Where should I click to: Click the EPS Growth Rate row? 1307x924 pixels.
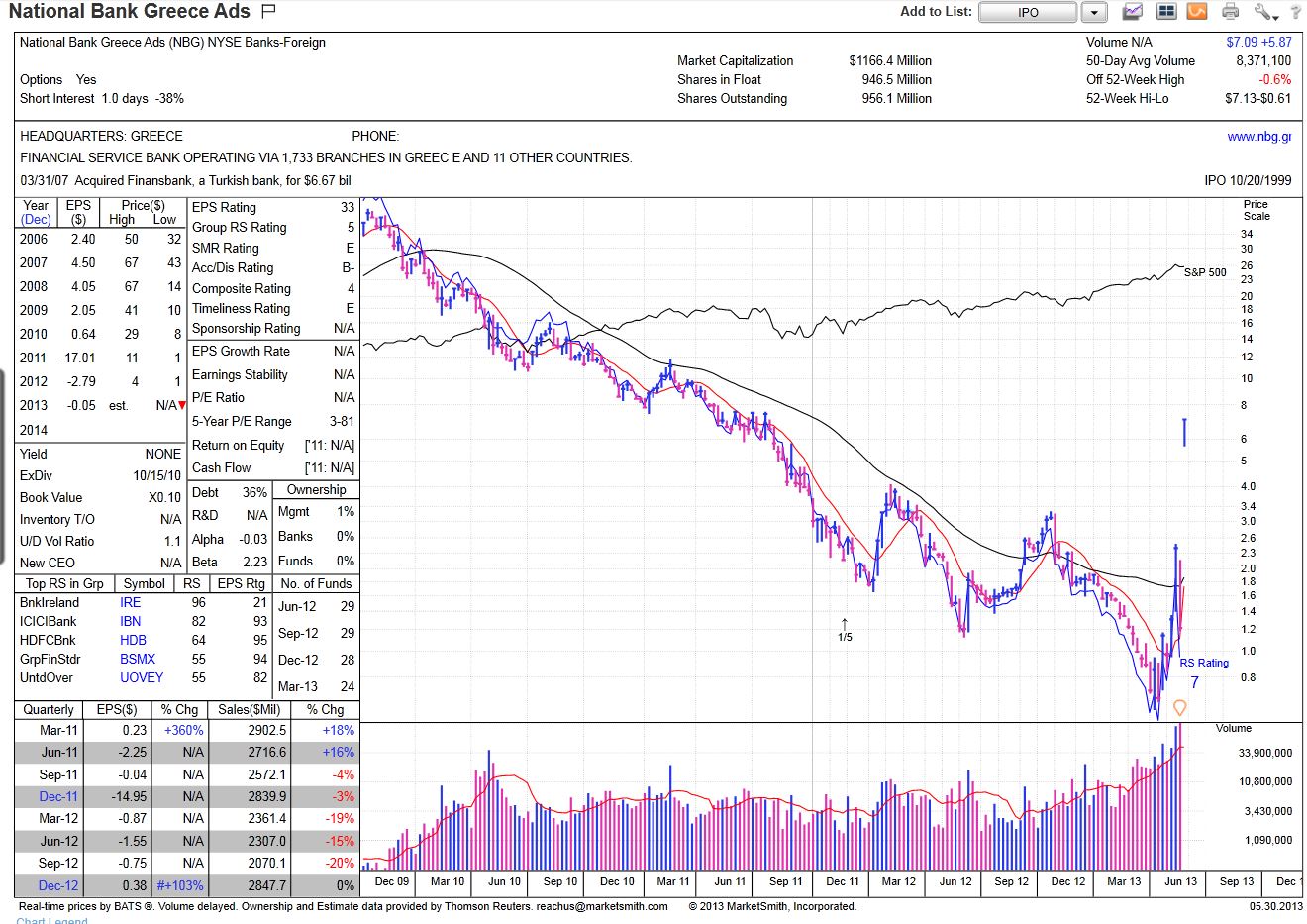coord(273,351)
